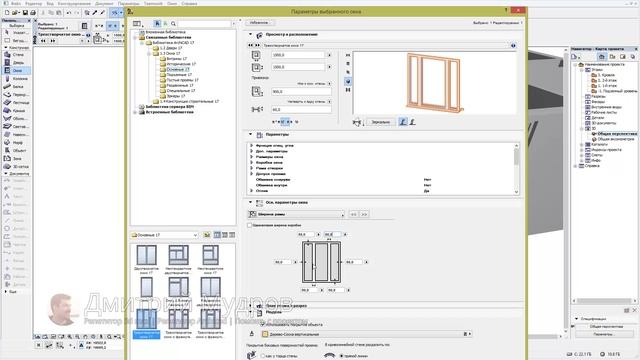Image resolution: width=640 pixels, height=360 pixels.
Task: Open the Ширина рамы dropdown
Action: click(x=296, y=214)
